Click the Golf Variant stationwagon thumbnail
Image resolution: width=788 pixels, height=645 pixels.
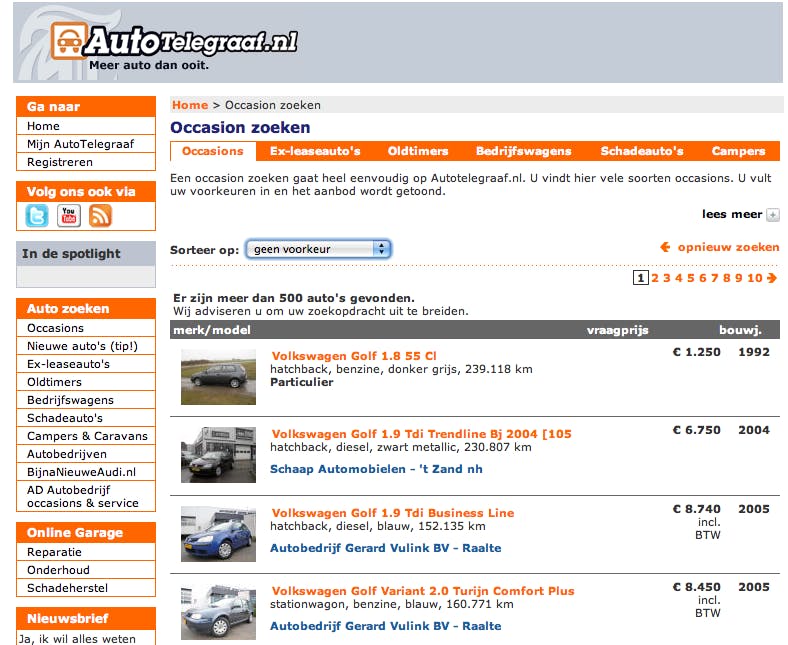click(x=219, y=612)
